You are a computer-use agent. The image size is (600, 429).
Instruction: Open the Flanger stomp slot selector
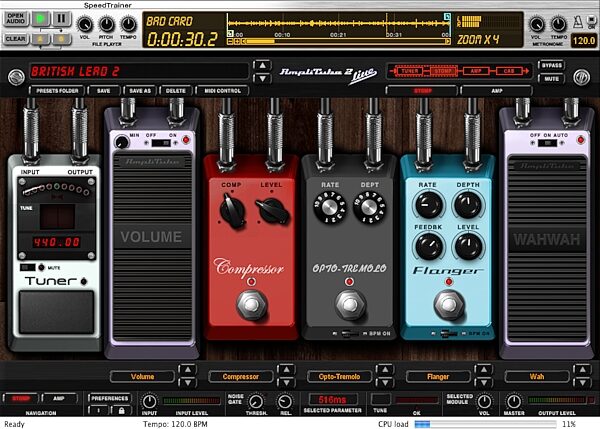coord(438,377)
